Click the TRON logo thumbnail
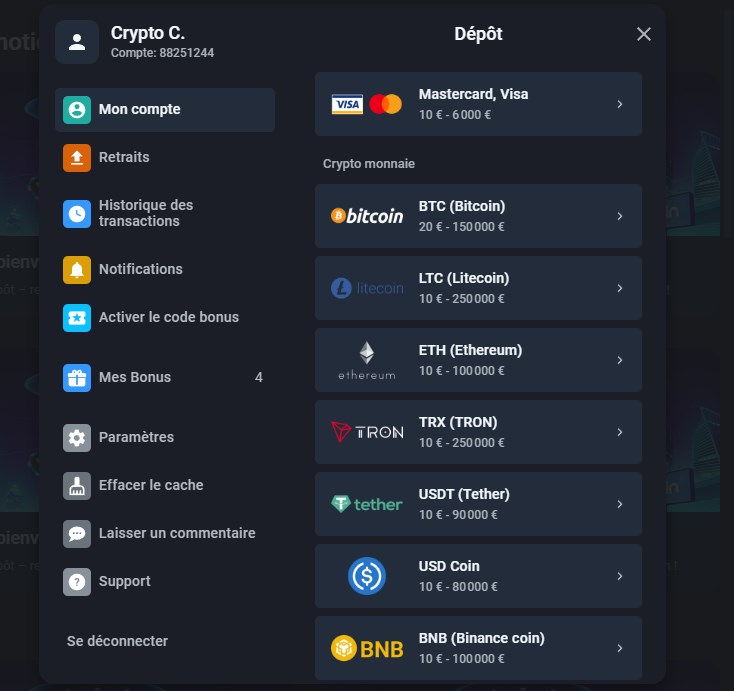This screenshot has height=691, width=734. point(367,432)
